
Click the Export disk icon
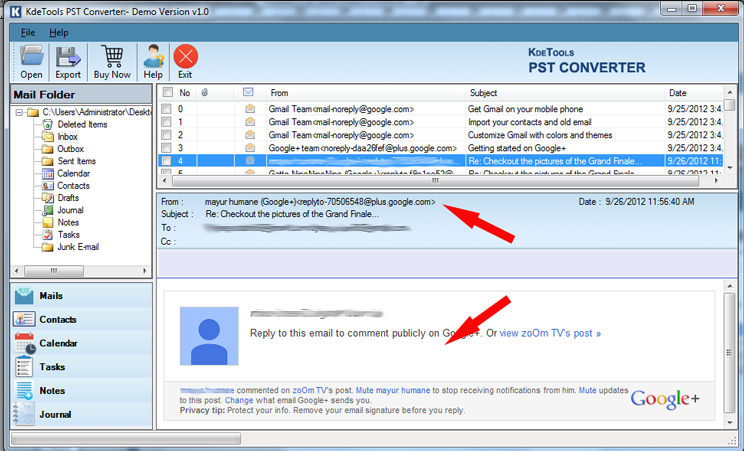pos(68,61)
